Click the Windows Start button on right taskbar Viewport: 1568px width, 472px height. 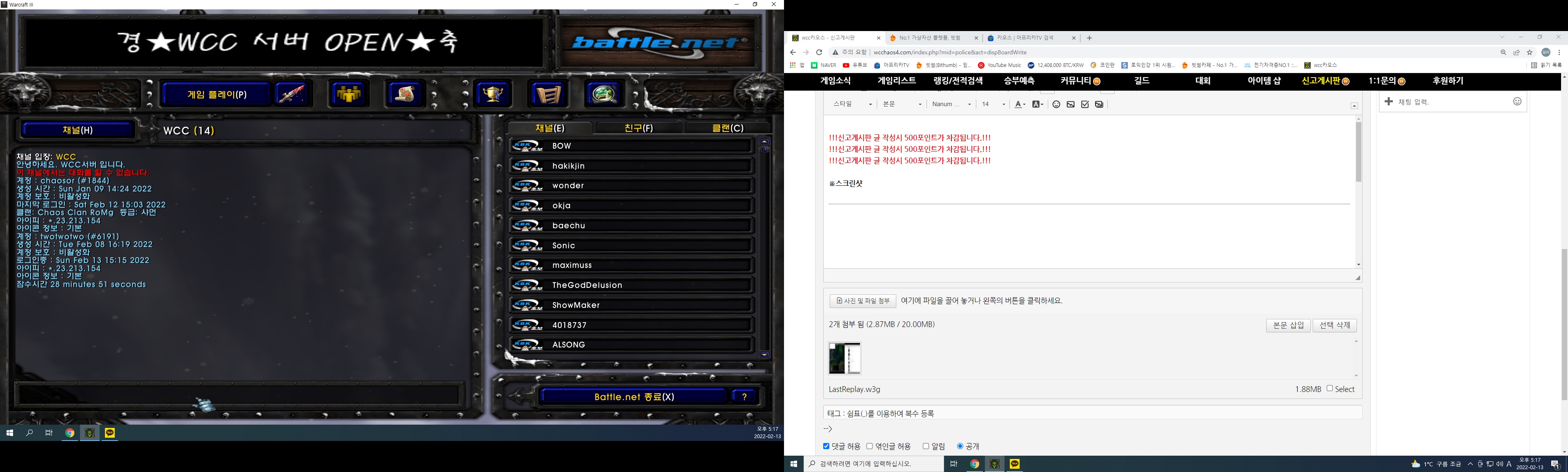click(794, 464)
